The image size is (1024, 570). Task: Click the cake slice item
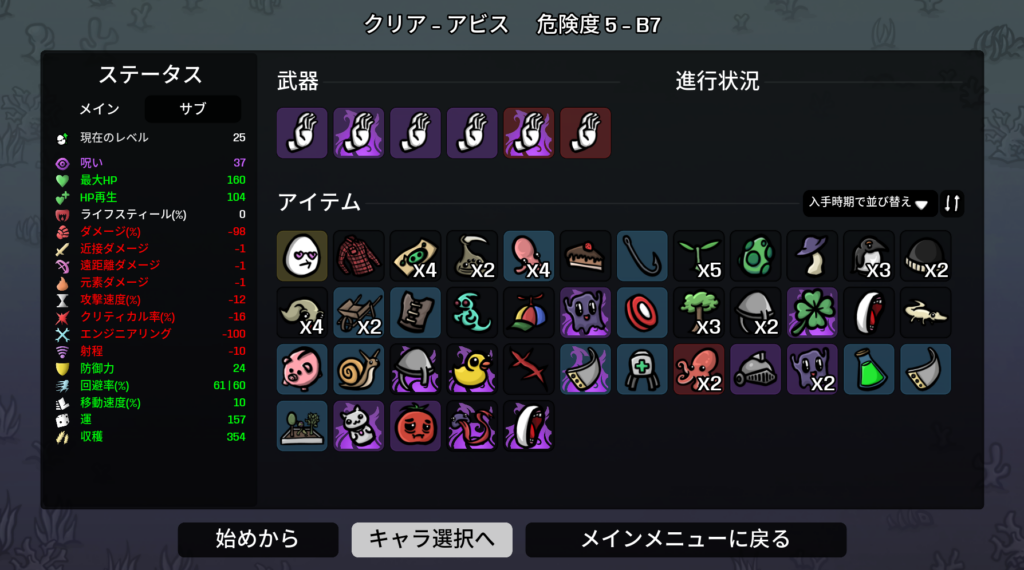586,256
